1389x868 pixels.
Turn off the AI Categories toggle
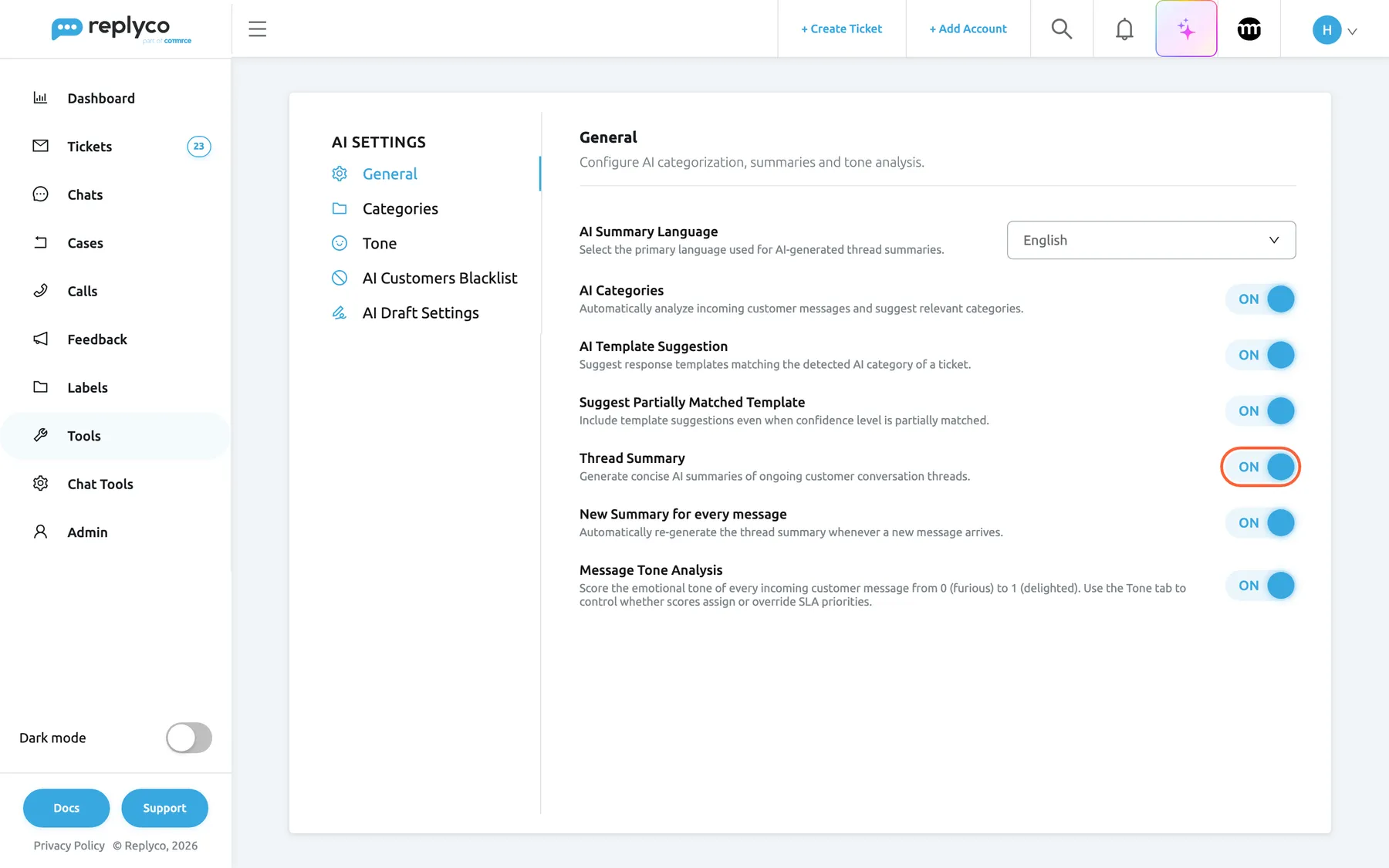coord(1261,299)
